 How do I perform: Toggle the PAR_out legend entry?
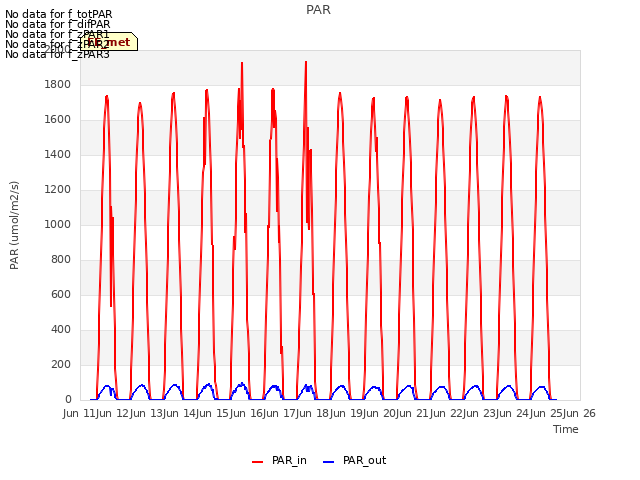(354, 460)
